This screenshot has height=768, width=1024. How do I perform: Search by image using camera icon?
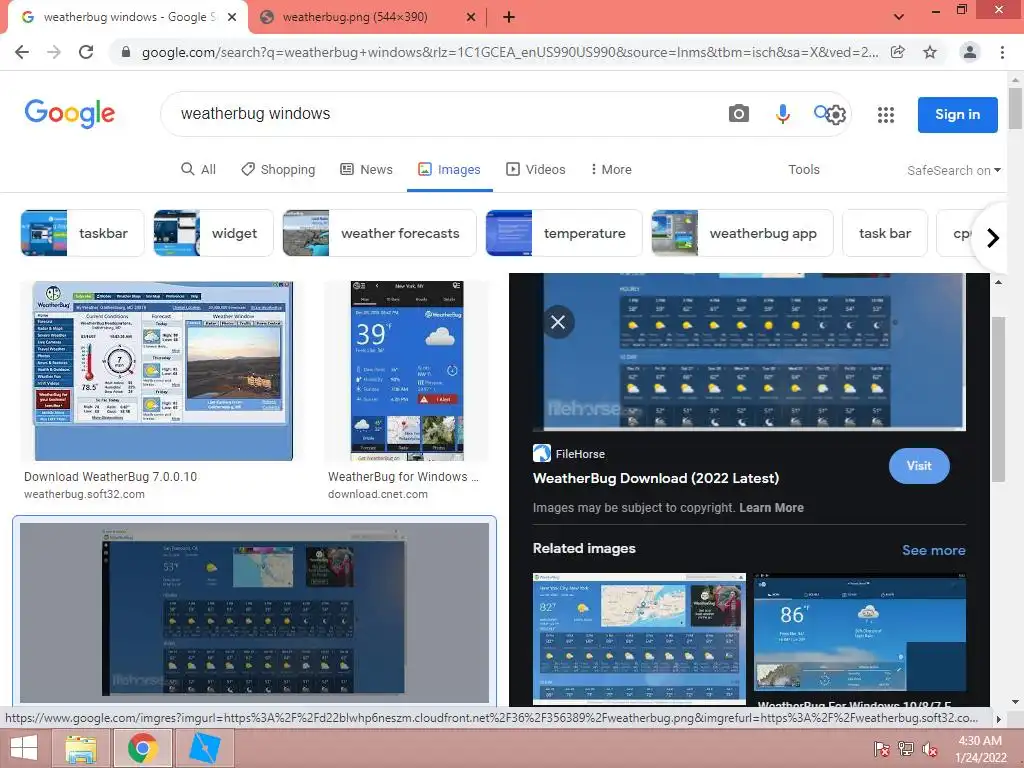(739, 114)
